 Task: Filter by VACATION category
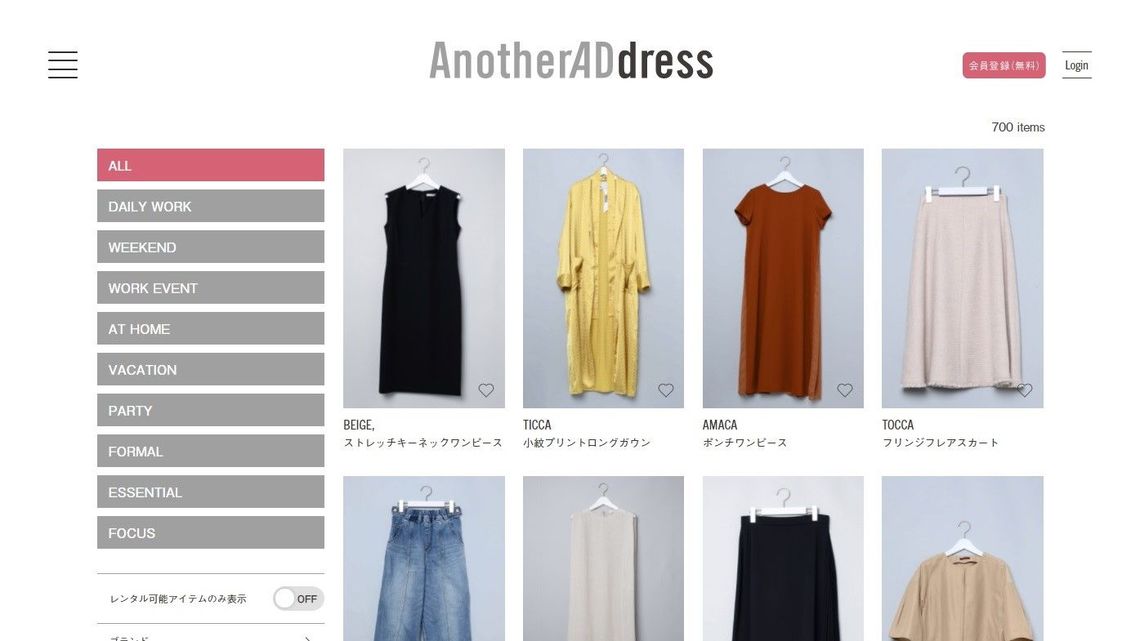point(211,369)
